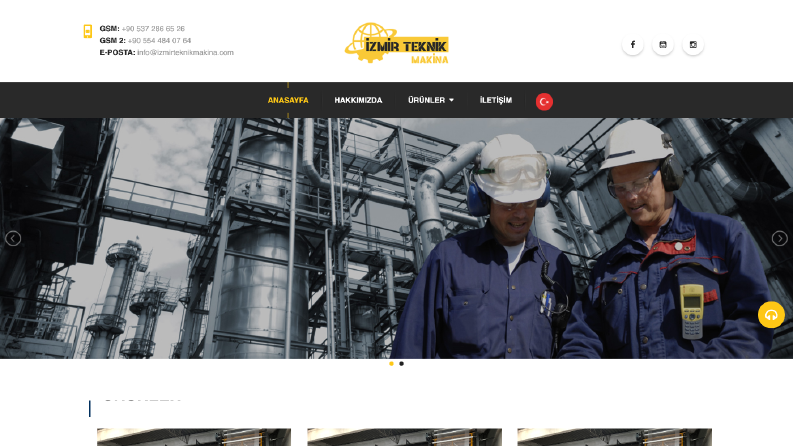
Task: Open the HAKKIMIZDA menu item
Action: 358,100
